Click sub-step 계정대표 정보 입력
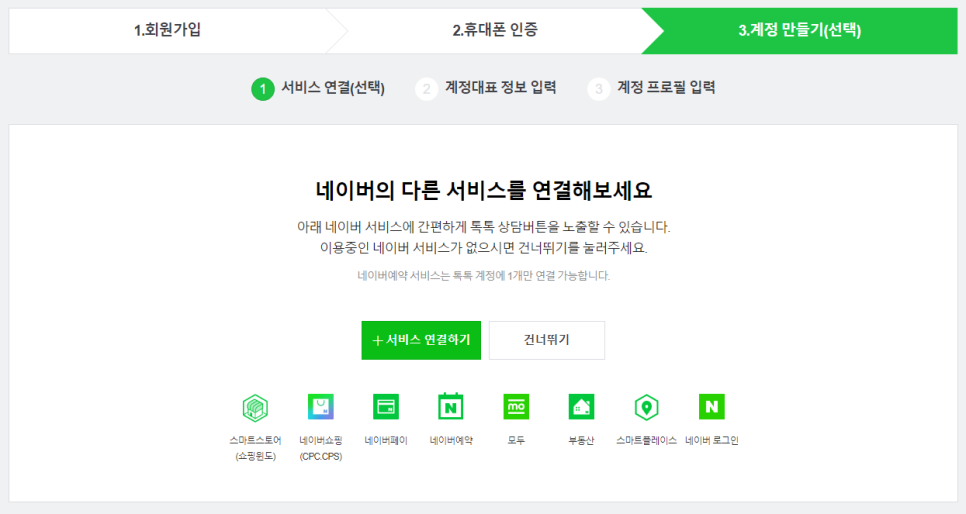The width and height of the screenshot is (966, 514). pos(486,88)
